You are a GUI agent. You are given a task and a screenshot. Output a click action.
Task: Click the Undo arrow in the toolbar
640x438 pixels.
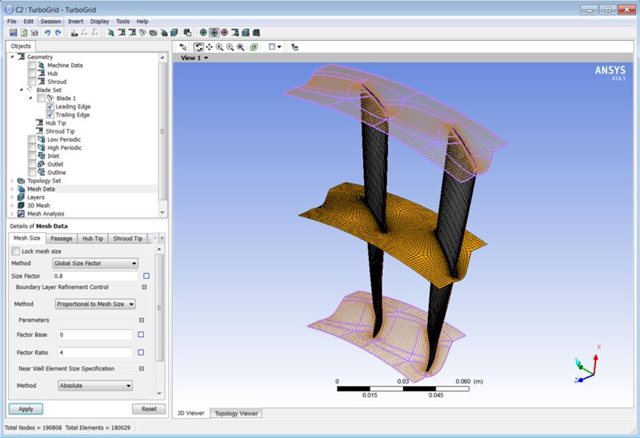click(x=47, y=33)
